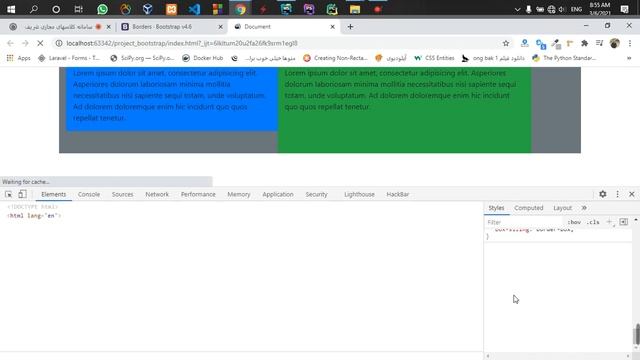Launch Visual Studio Code from taskbar
Screen dimensions: 640x360
(x=194, y=9)
